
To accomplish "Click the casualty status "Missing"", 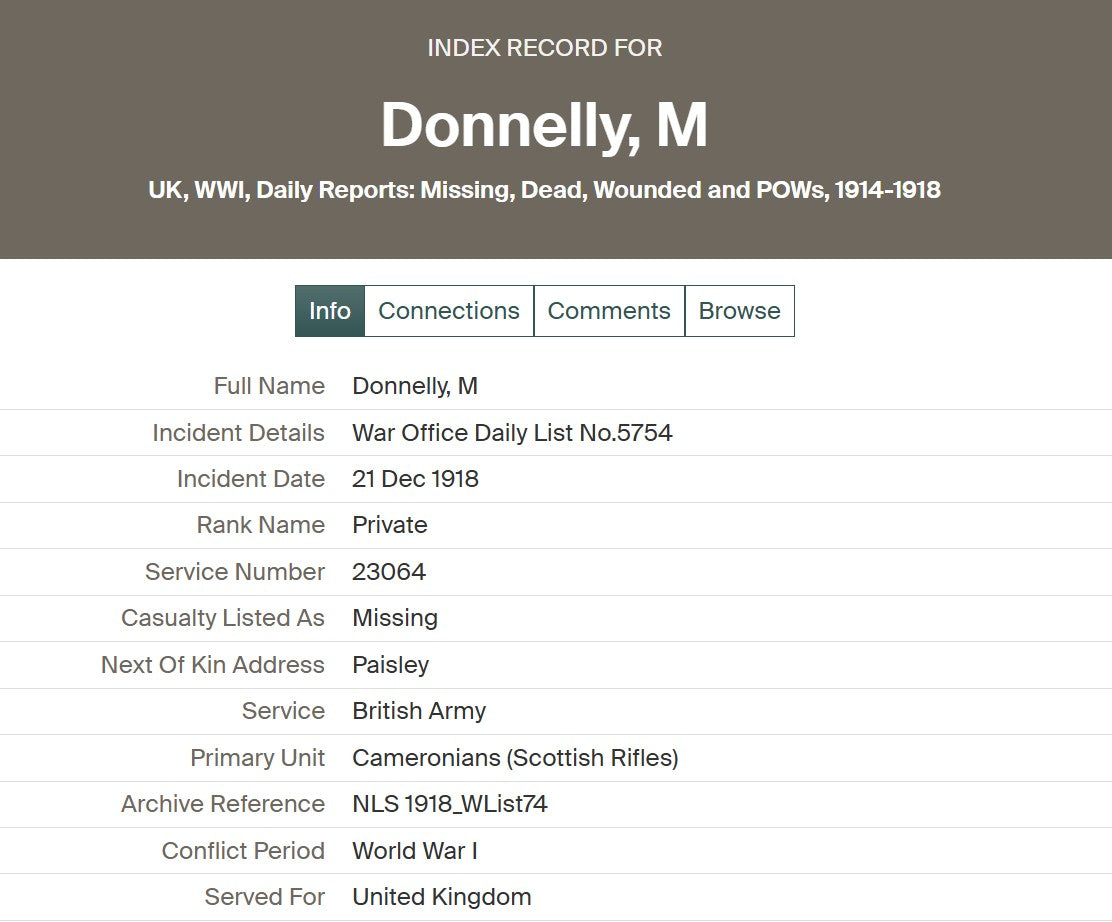I will pyautogui.click(x=395, y=618).
